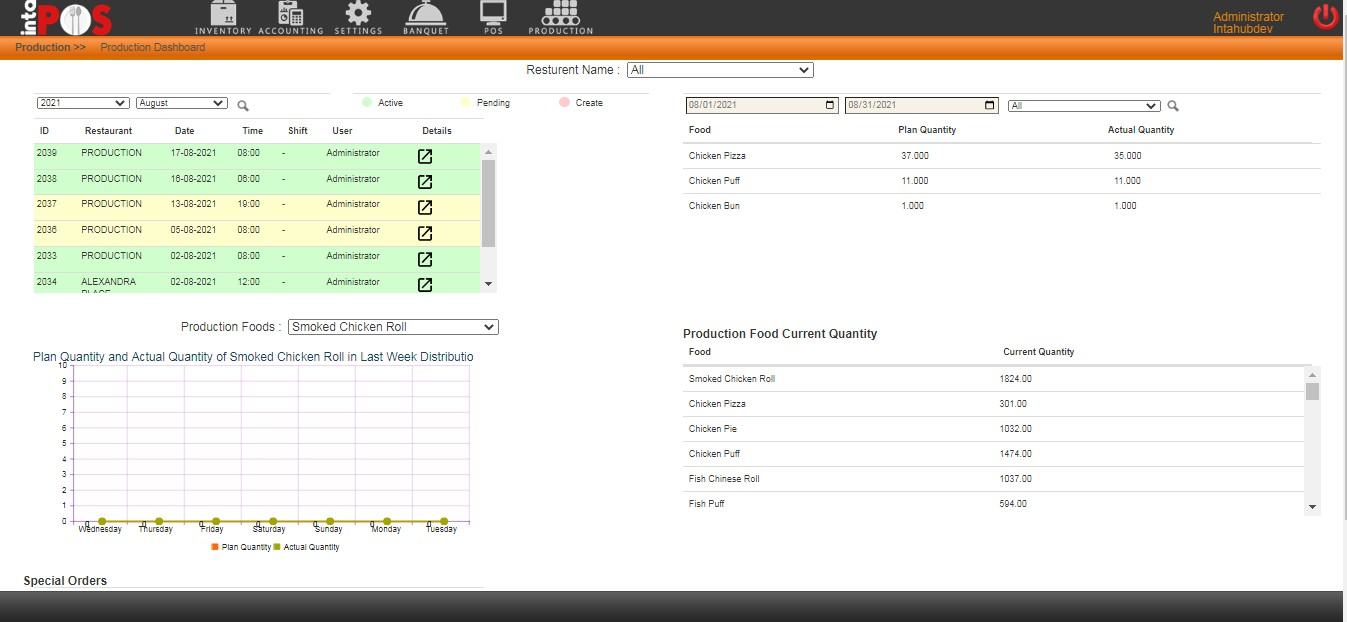
Task: Open the August month dropdown
Action: point(182,103)
